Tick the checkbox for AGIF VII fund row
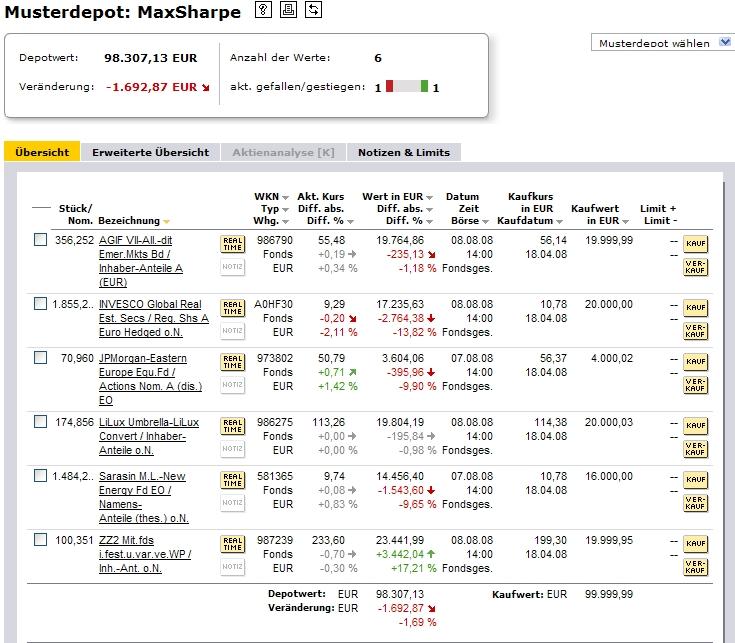Image resolution: width=735 pixels, height=643 pixels. [x=40, y=240]
